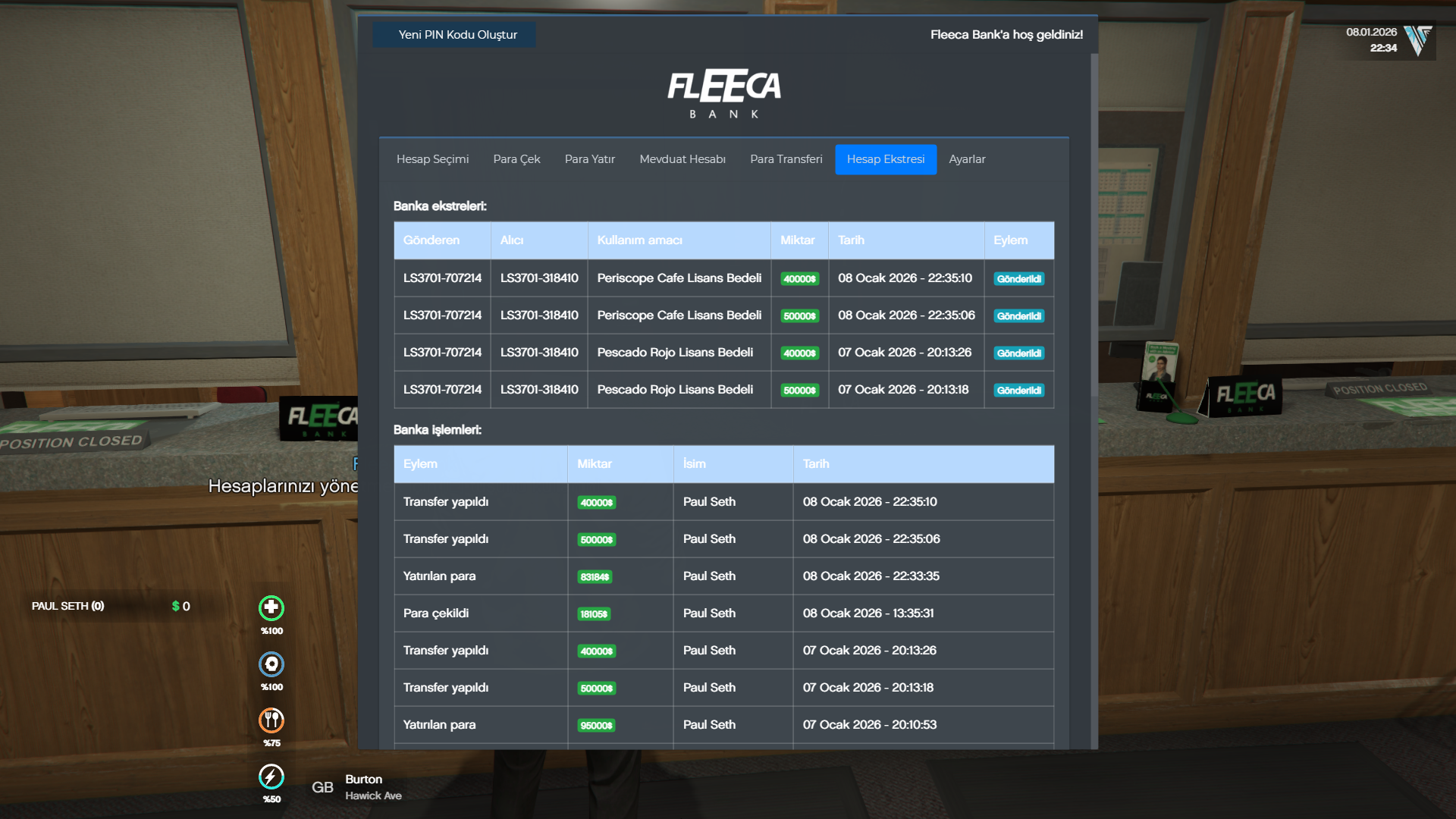Click the GB compass direction indicator
This screenshot has height=819, width=1456.
point(322,787)
